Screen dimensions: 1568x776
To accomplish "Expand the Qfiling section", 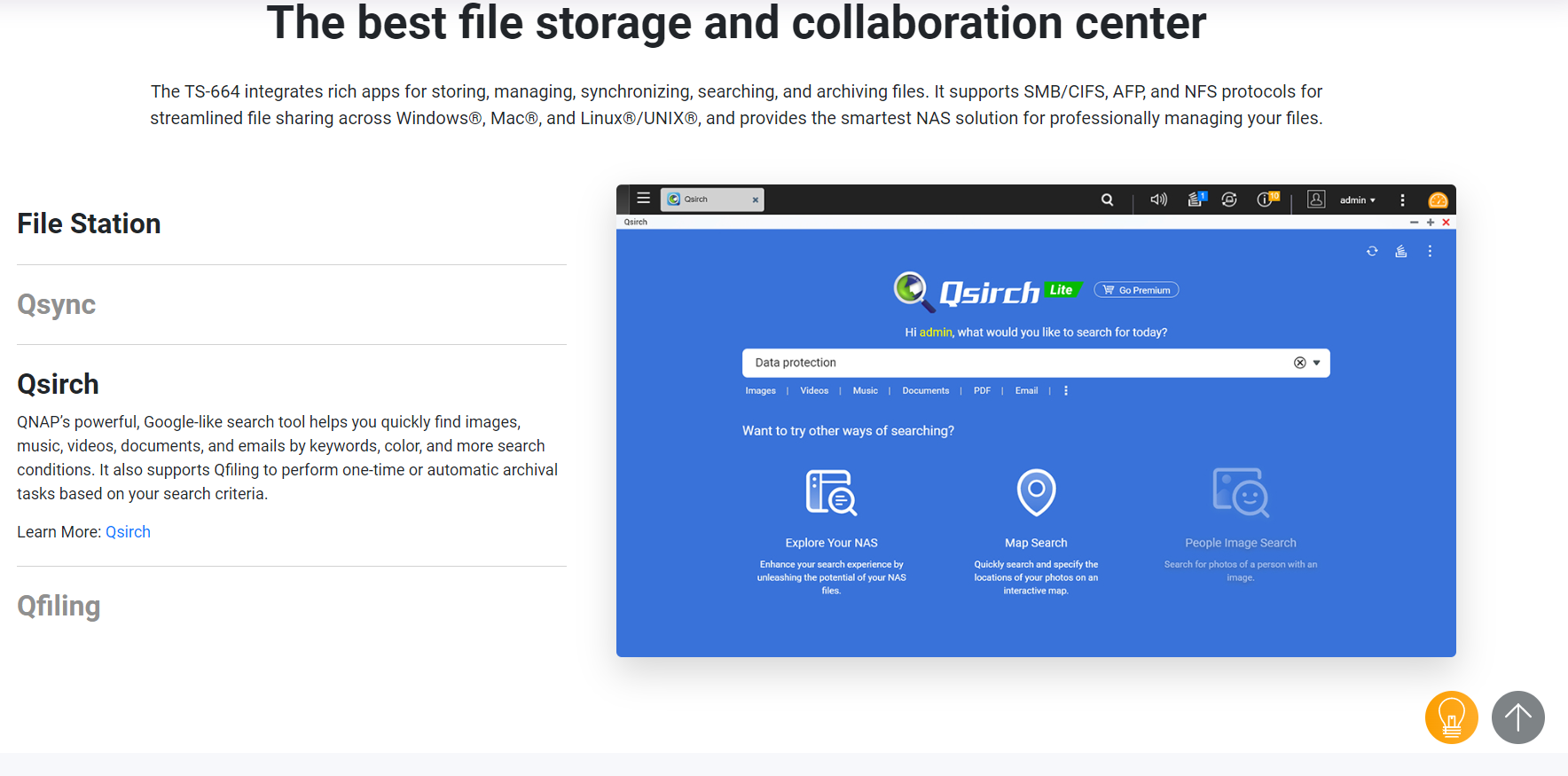I will 59,606.
